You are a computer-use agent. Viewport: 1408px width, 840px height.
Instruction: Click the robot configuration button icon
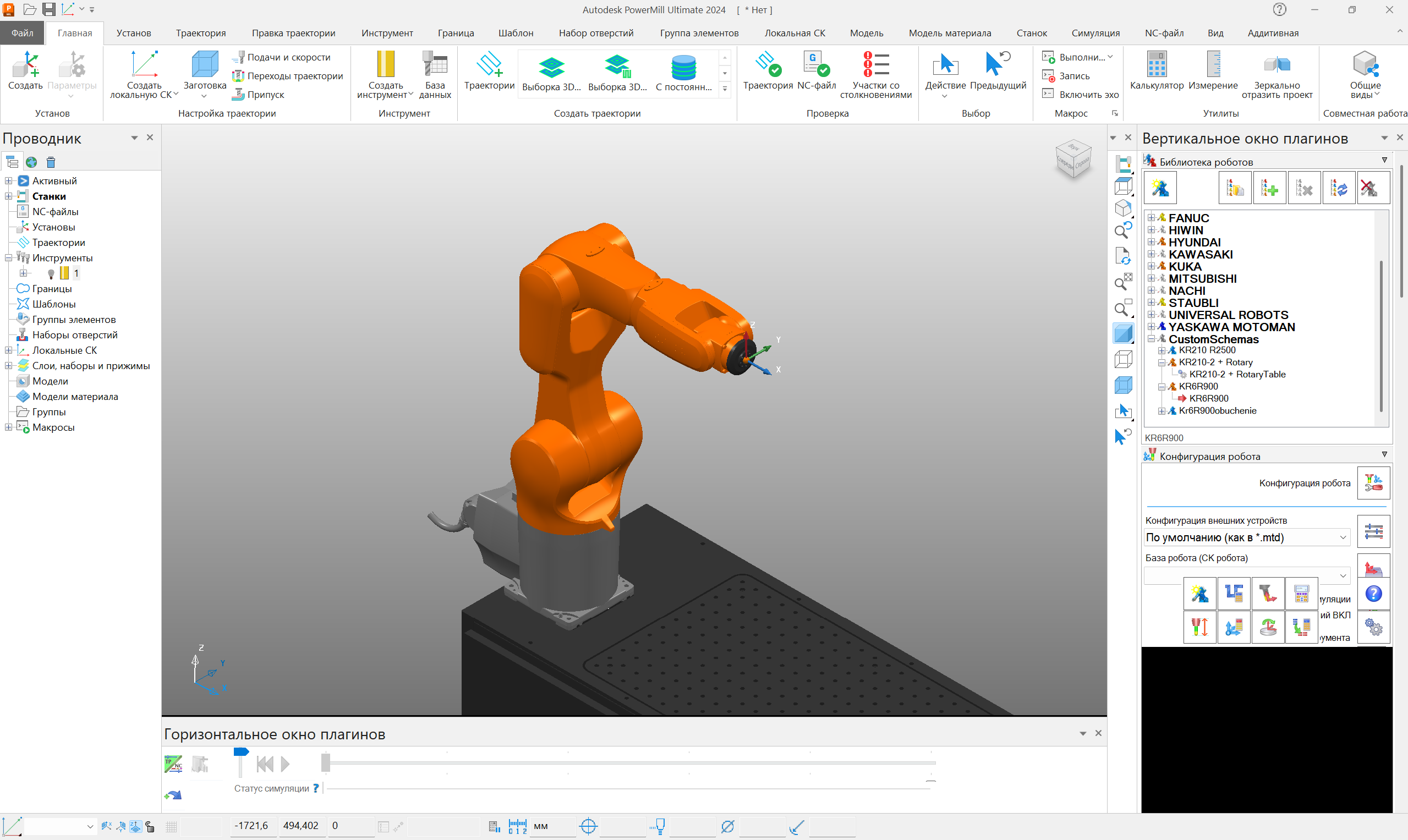click(x=1373, y=483)
